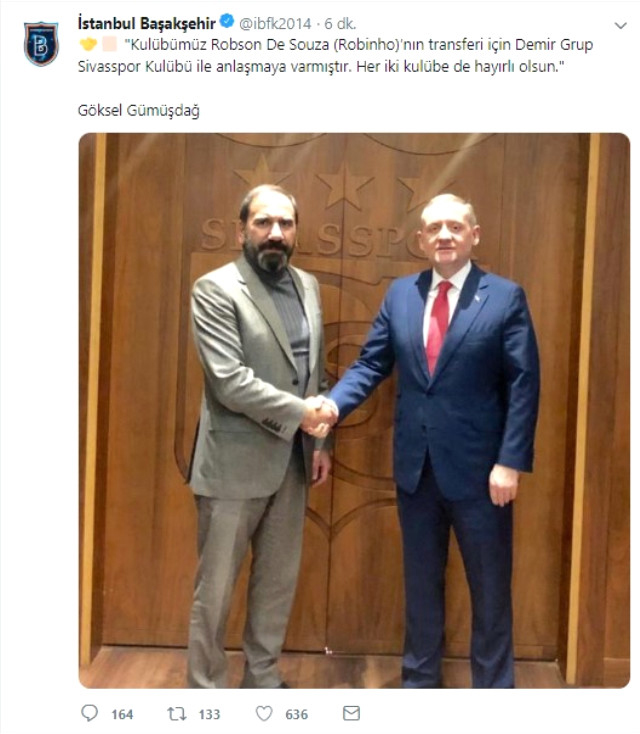Open the @ibfk2014 handle link
640x734 pixels.
(x=275, y=23)
